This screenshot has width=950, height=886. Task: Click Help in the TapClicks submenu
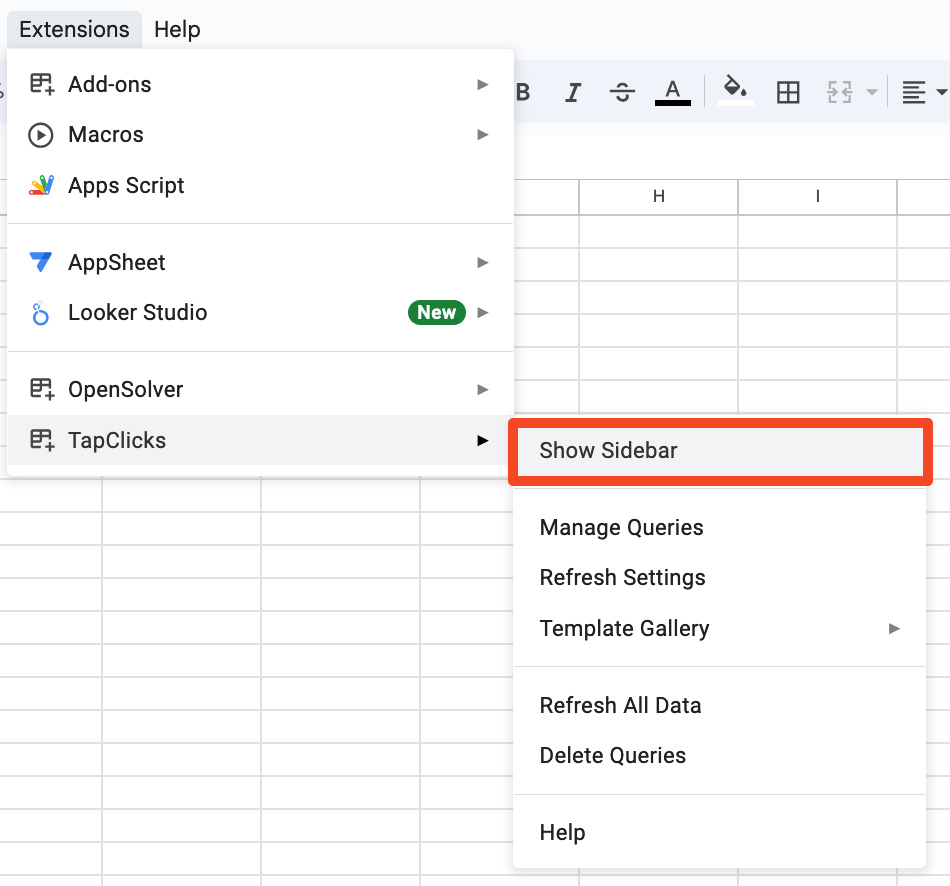point(720,832)
